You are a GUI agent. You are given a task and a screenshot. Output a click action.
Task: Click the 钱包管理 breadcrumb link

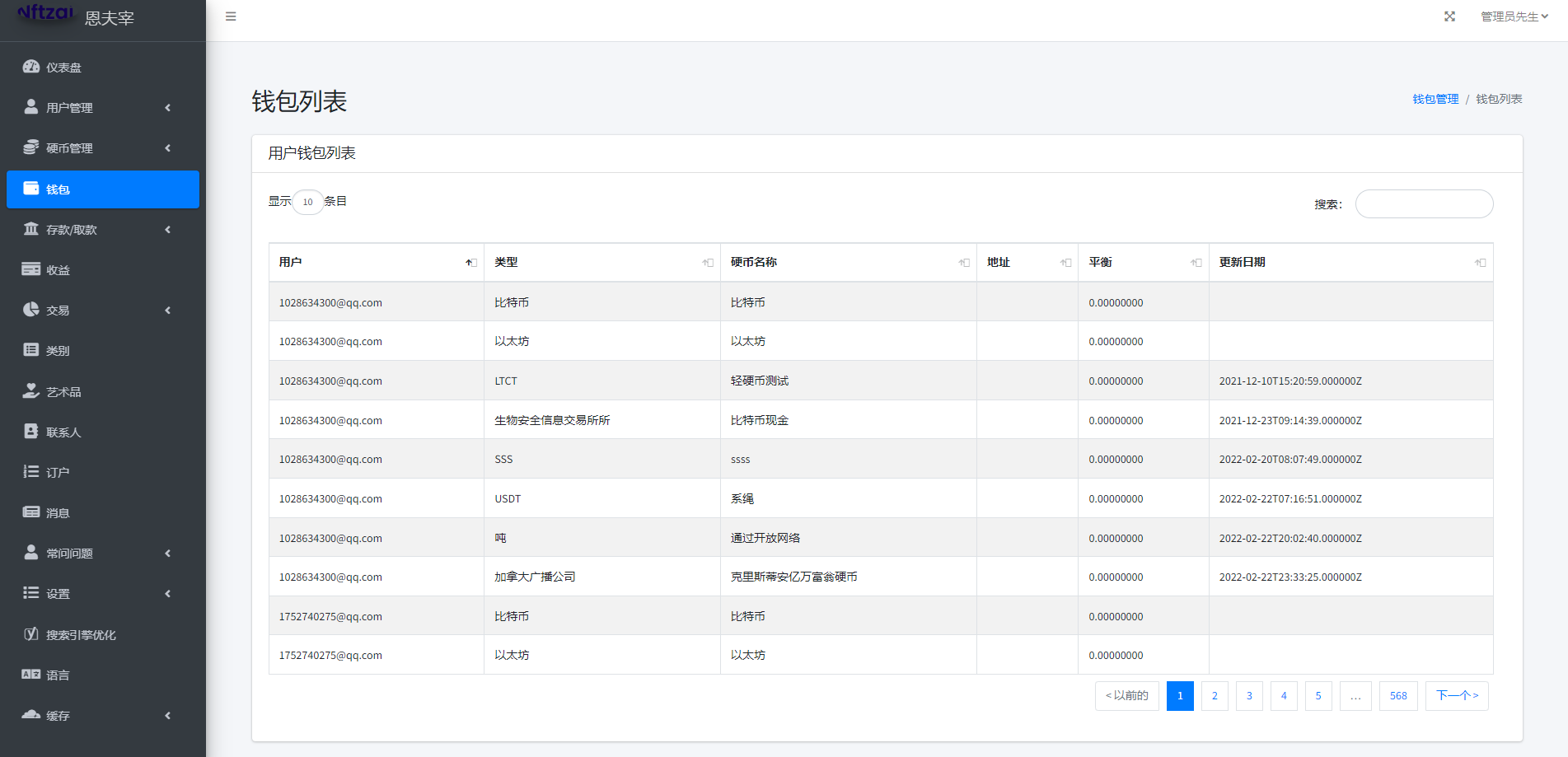point(1435,99)
